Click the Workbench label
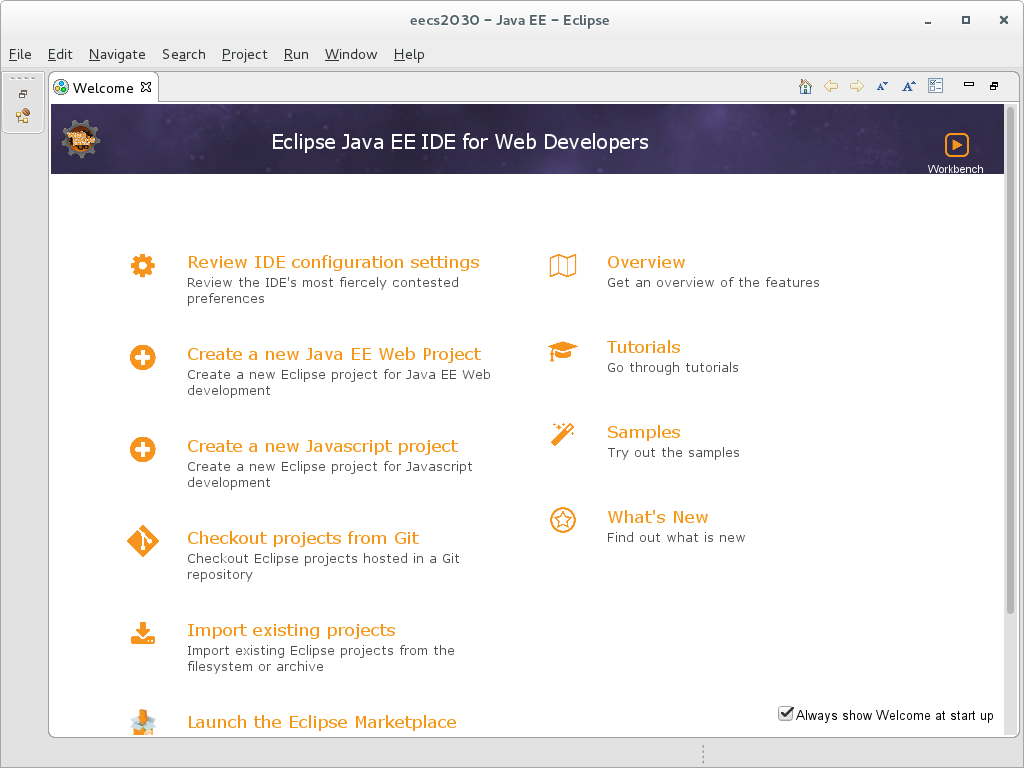1024x768 pixels. click(x=955, y=169)
